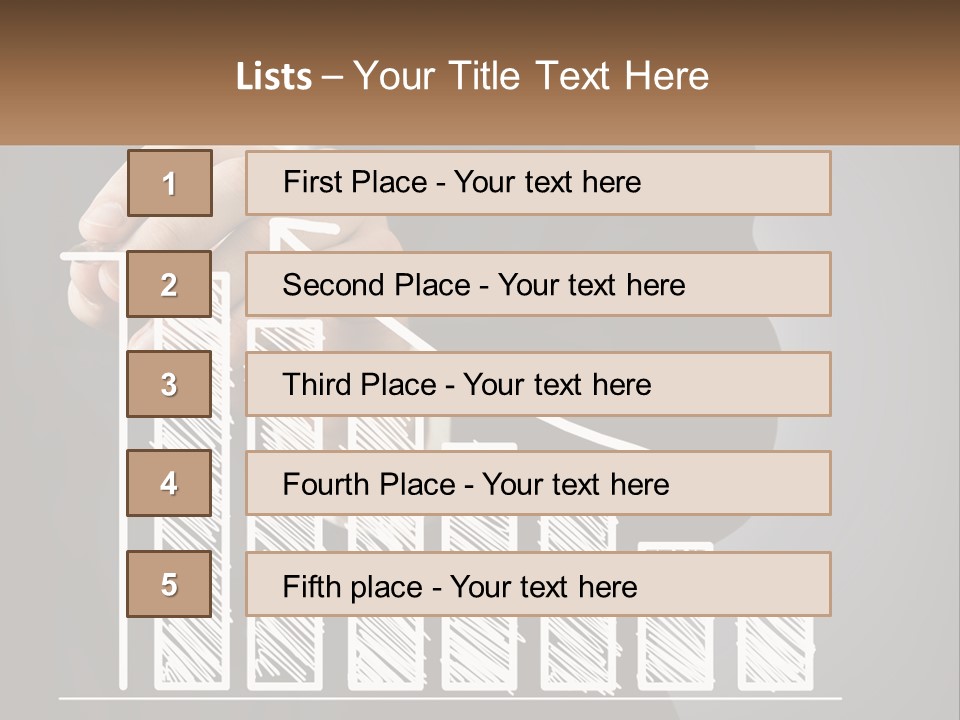
Task: Select the number 2 box
Action: (x=169, y=284)
